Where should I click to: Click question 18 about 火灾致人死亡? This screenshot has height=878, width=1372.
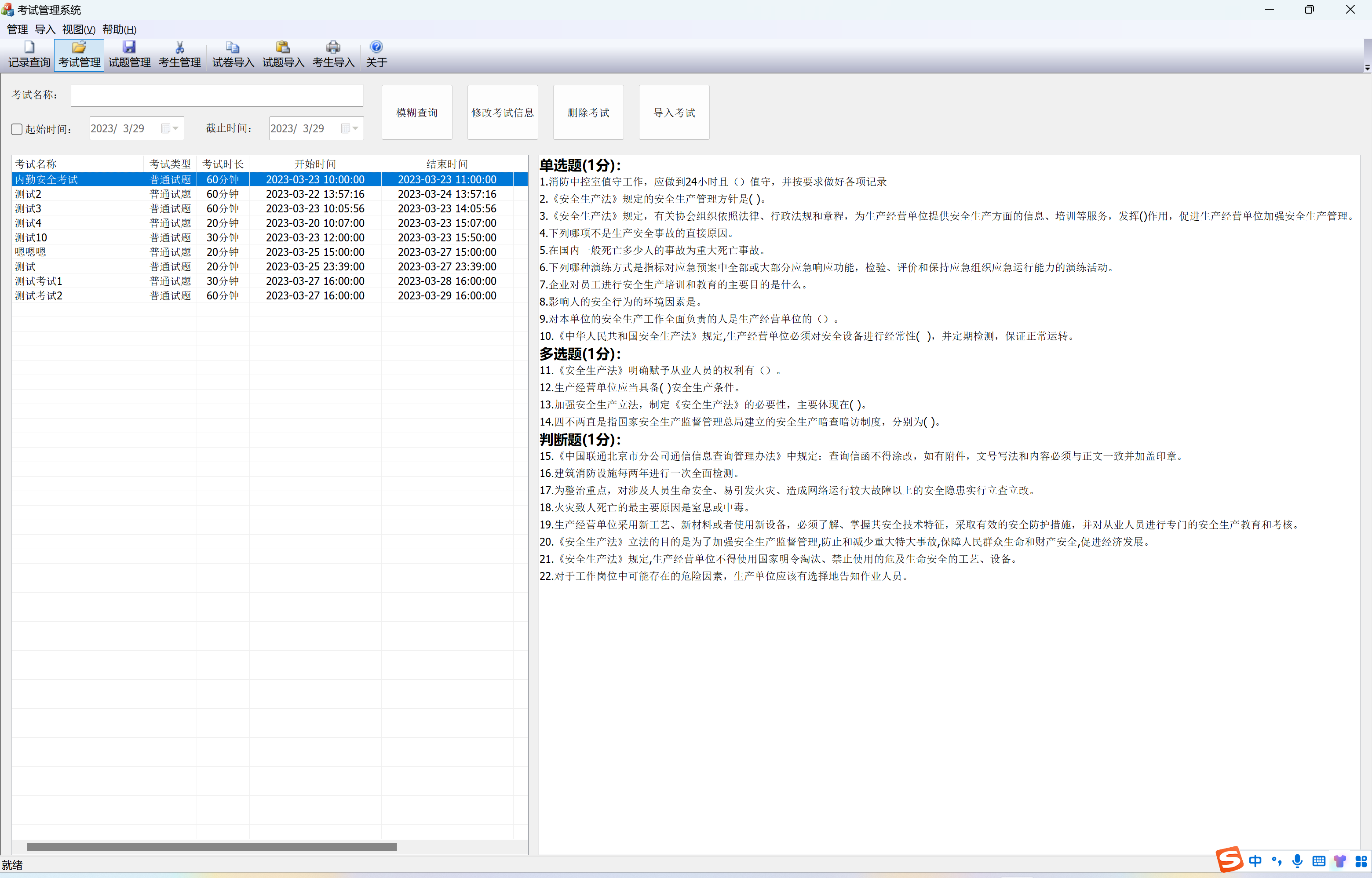(x=646, y=507)
